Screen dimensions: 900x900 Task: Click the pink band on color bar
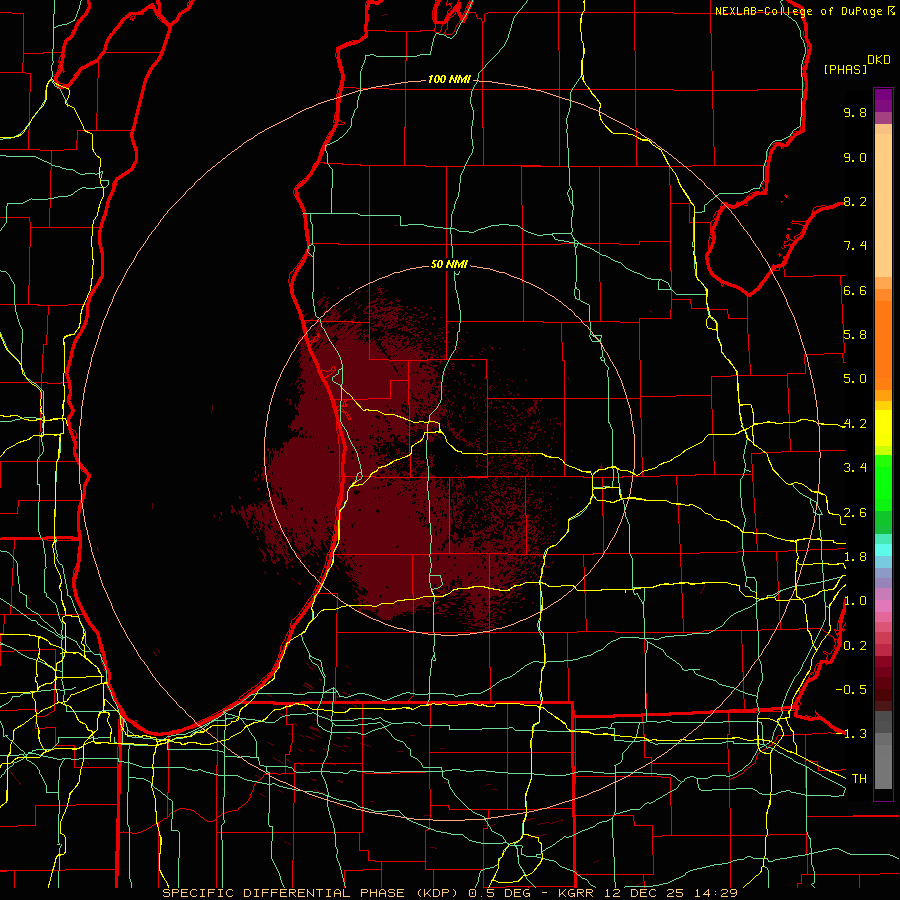883,606
